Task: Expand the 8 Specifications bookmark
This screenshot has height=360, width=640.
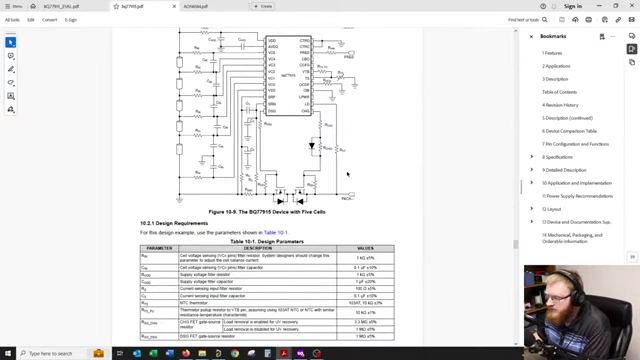Action: (x=531, y=157)
